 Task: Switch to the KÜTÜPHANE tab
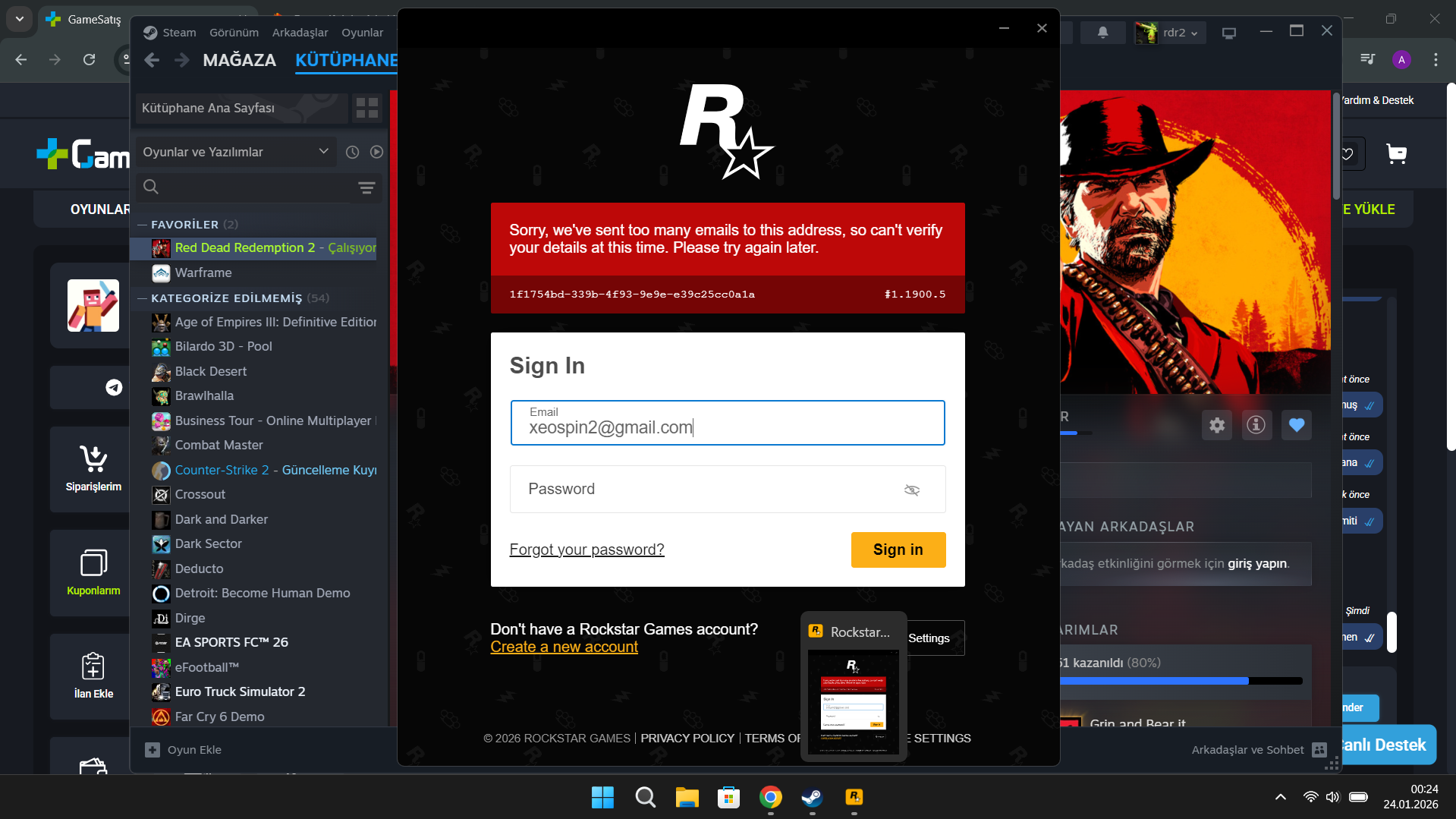click(x=346, y=60)
